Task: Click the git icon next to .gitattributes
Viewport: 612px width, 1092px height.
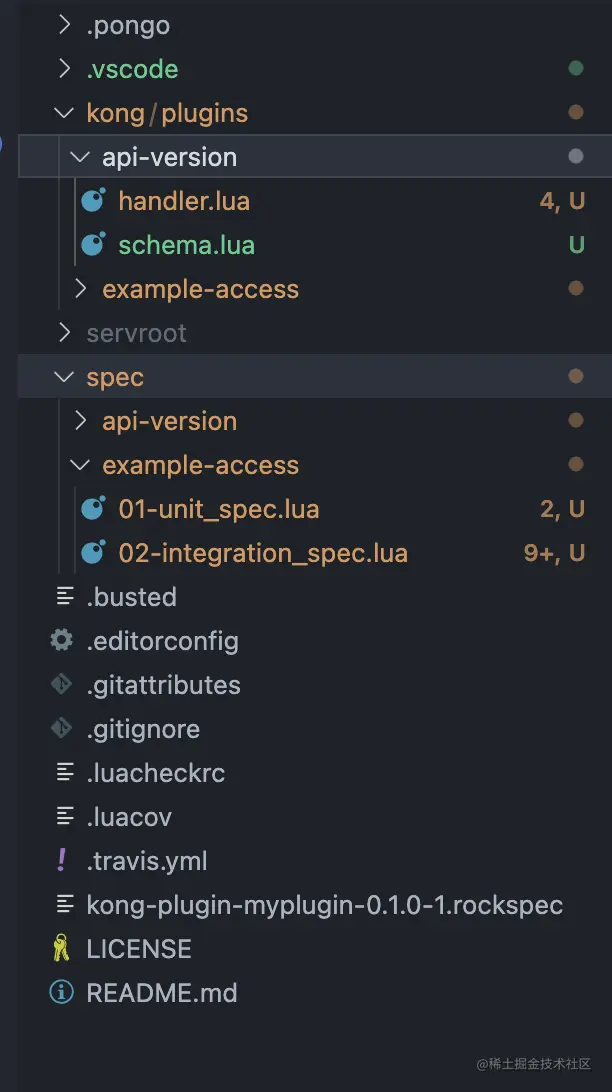Action: point(62,685)
